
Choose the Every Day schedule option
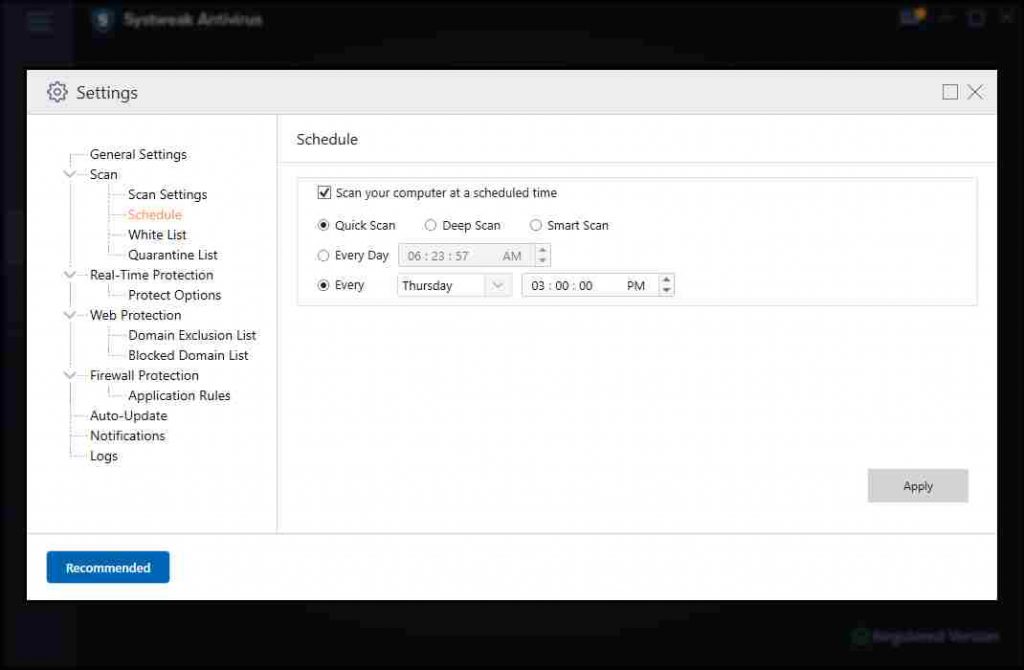323,255
